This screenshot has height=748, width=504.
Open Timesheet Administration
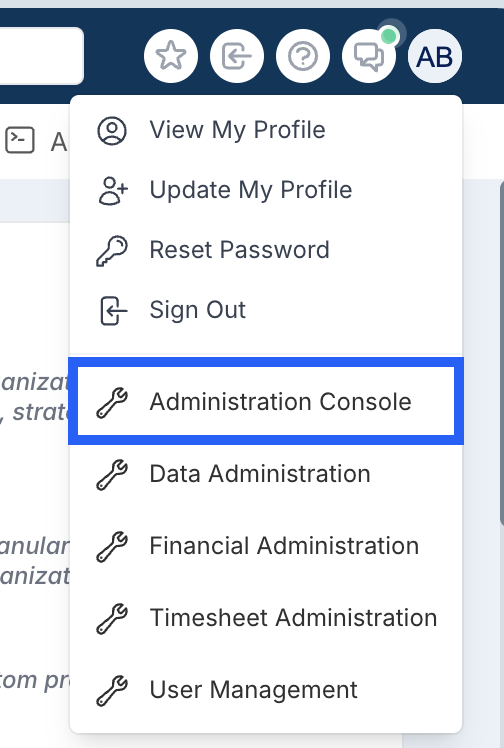click(266, 618)
